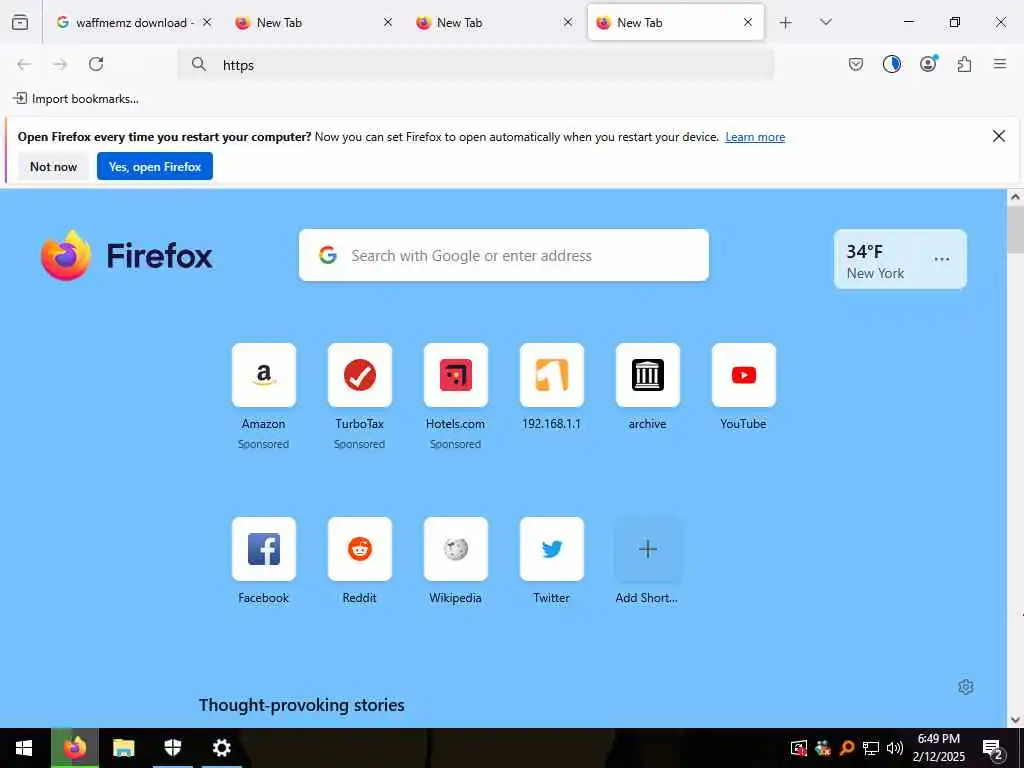
Task: Open the archive shortcut tile
Action: pyautogui.click(x=648, y=376)
